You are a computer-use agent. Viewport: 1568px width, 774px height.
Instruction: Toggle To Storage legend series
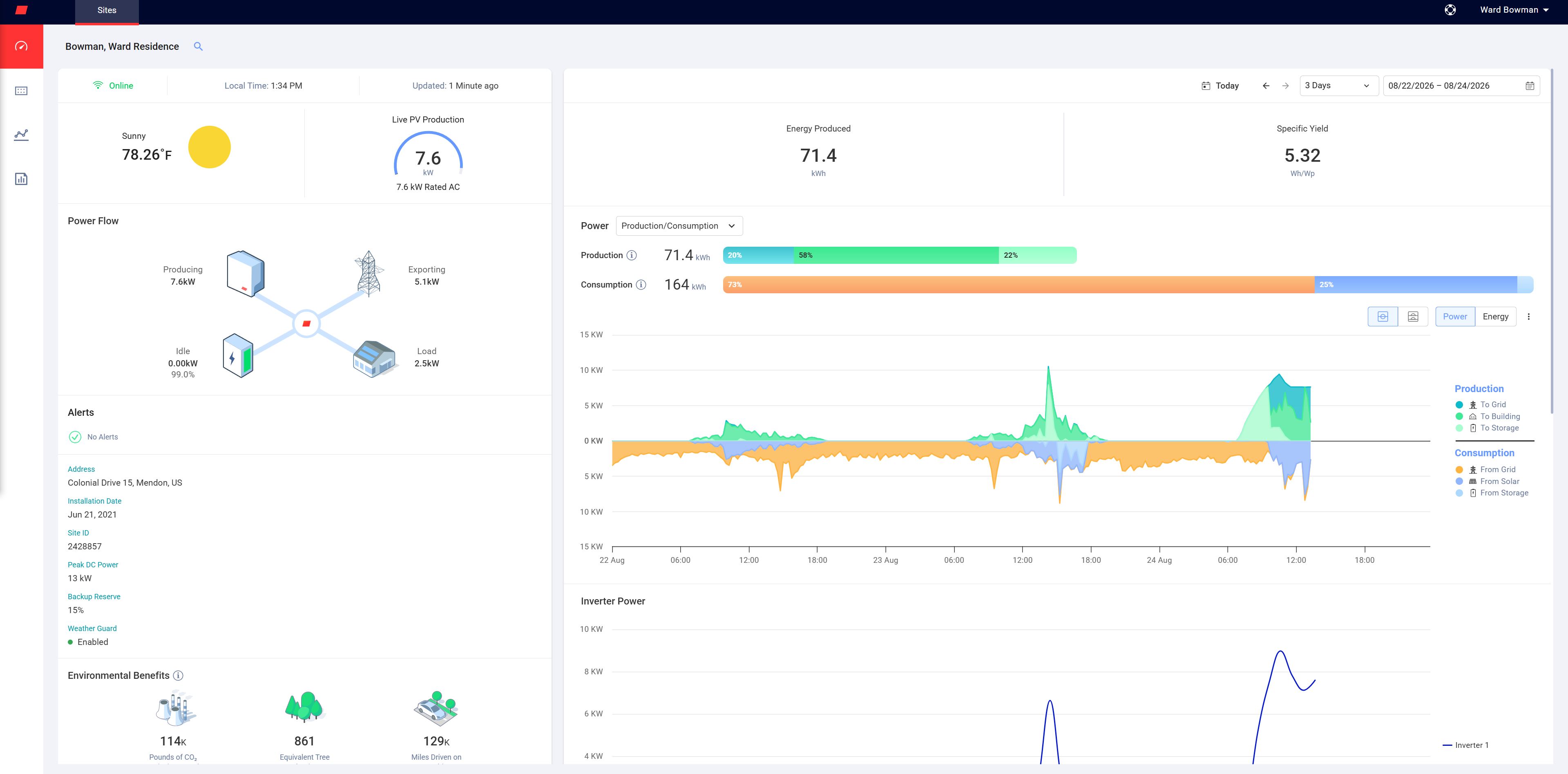pos(1487,428)
